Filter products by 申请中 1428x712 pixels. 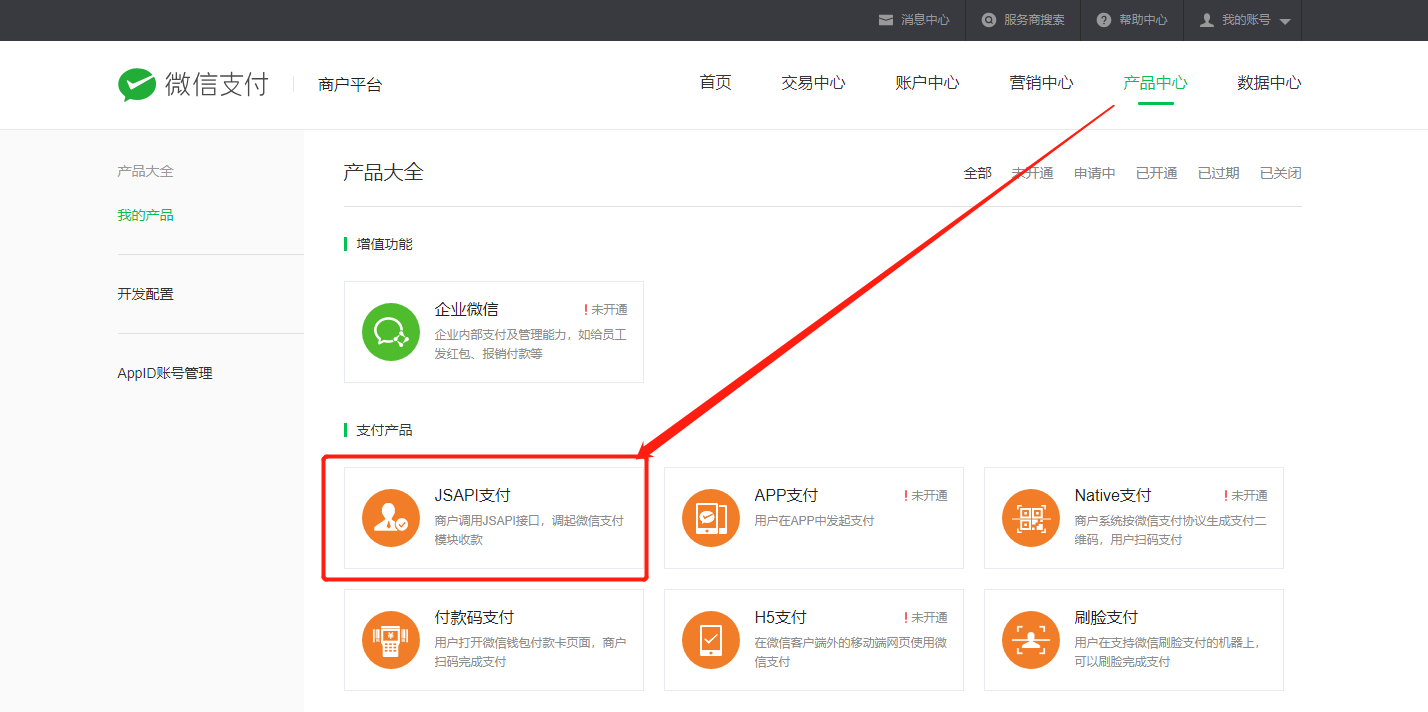(1094, 173)
